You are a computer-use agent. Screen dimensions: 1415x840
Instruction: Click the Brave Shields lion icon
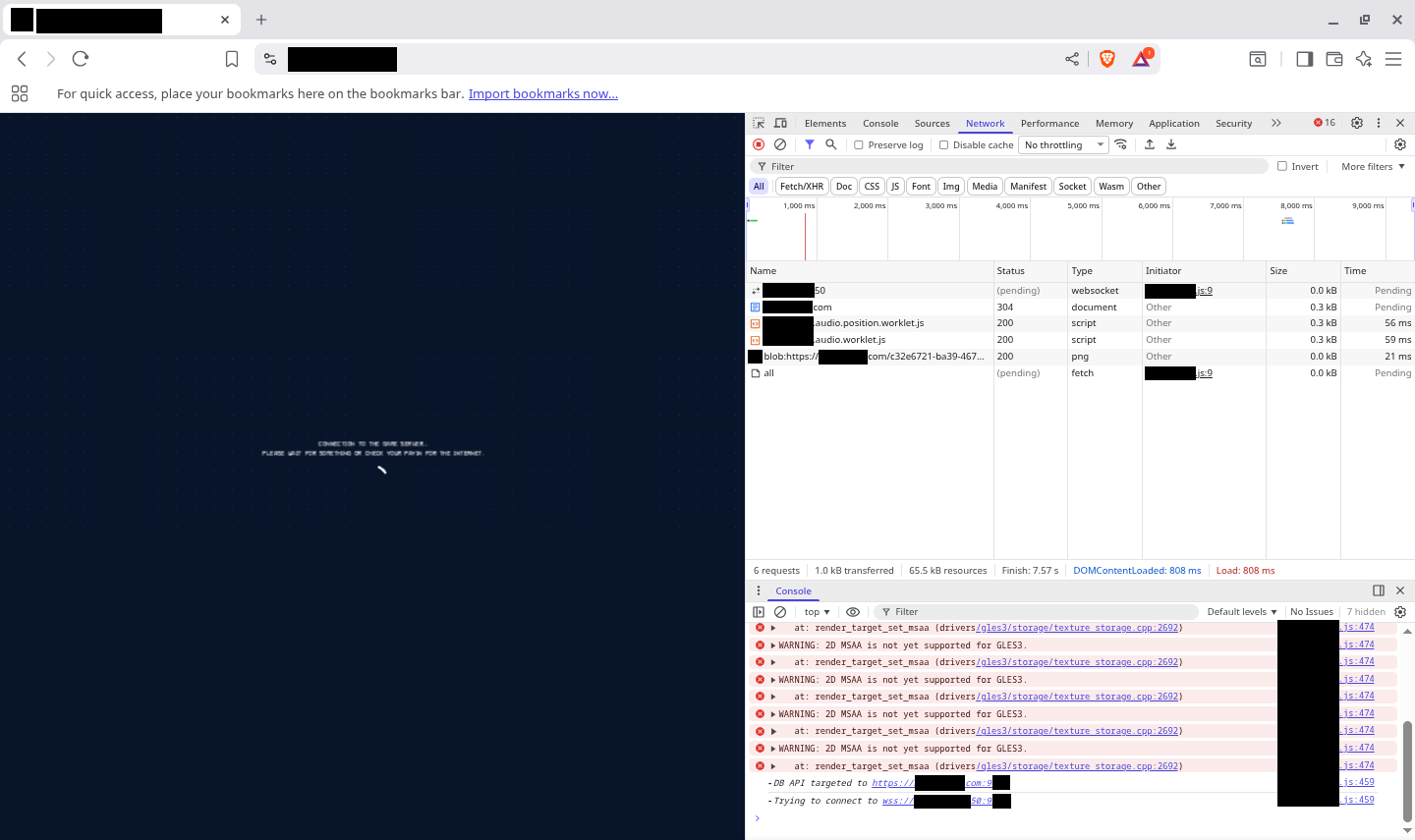[1107, 59]
